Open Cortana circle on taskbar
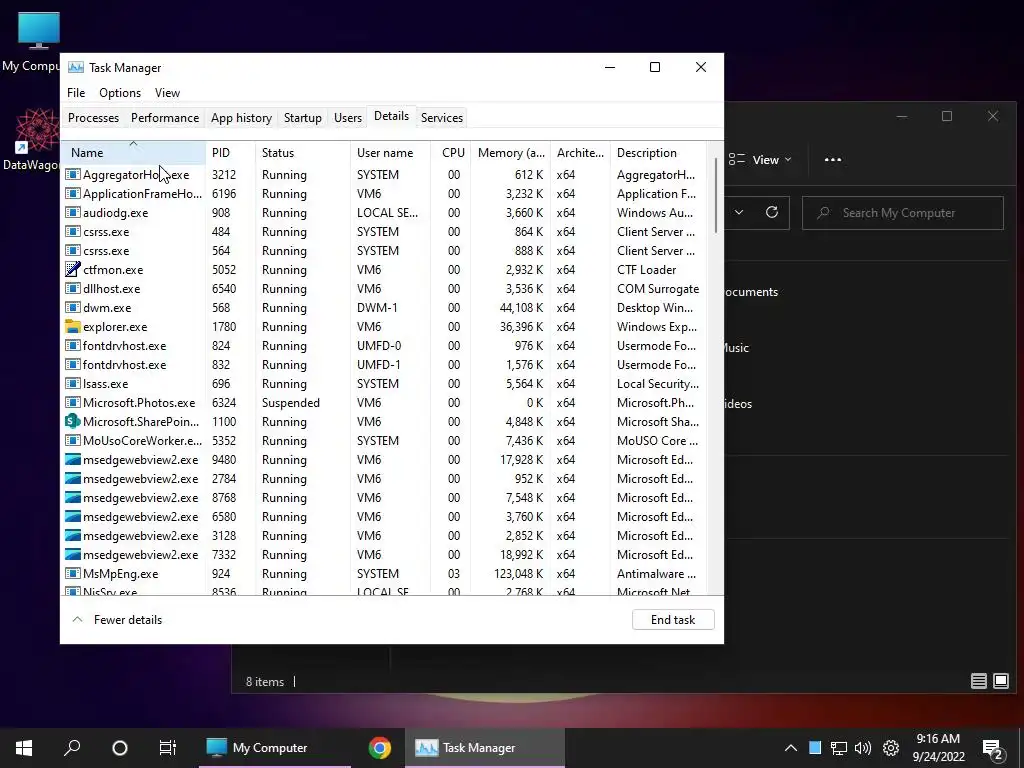This screenshot has width=1024, height=768. (120, 748)
